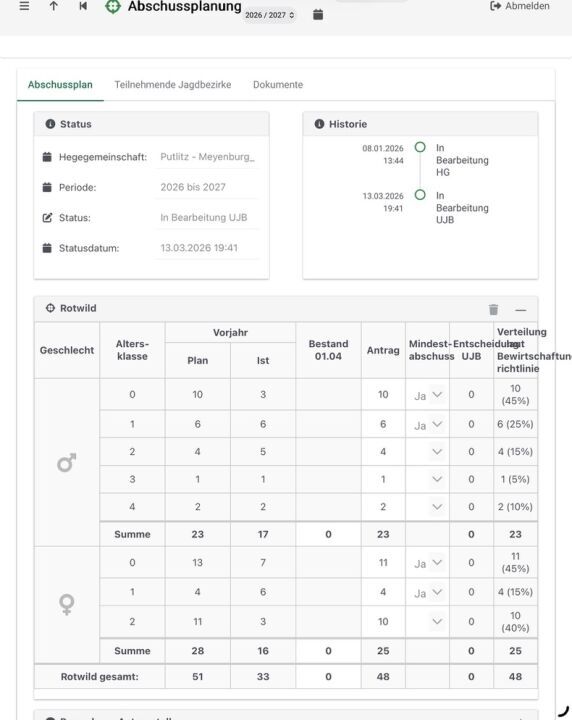572x720 pixels.
Task: Click the green crosshair Abschussplanung logo
Action: pos(113,6)
